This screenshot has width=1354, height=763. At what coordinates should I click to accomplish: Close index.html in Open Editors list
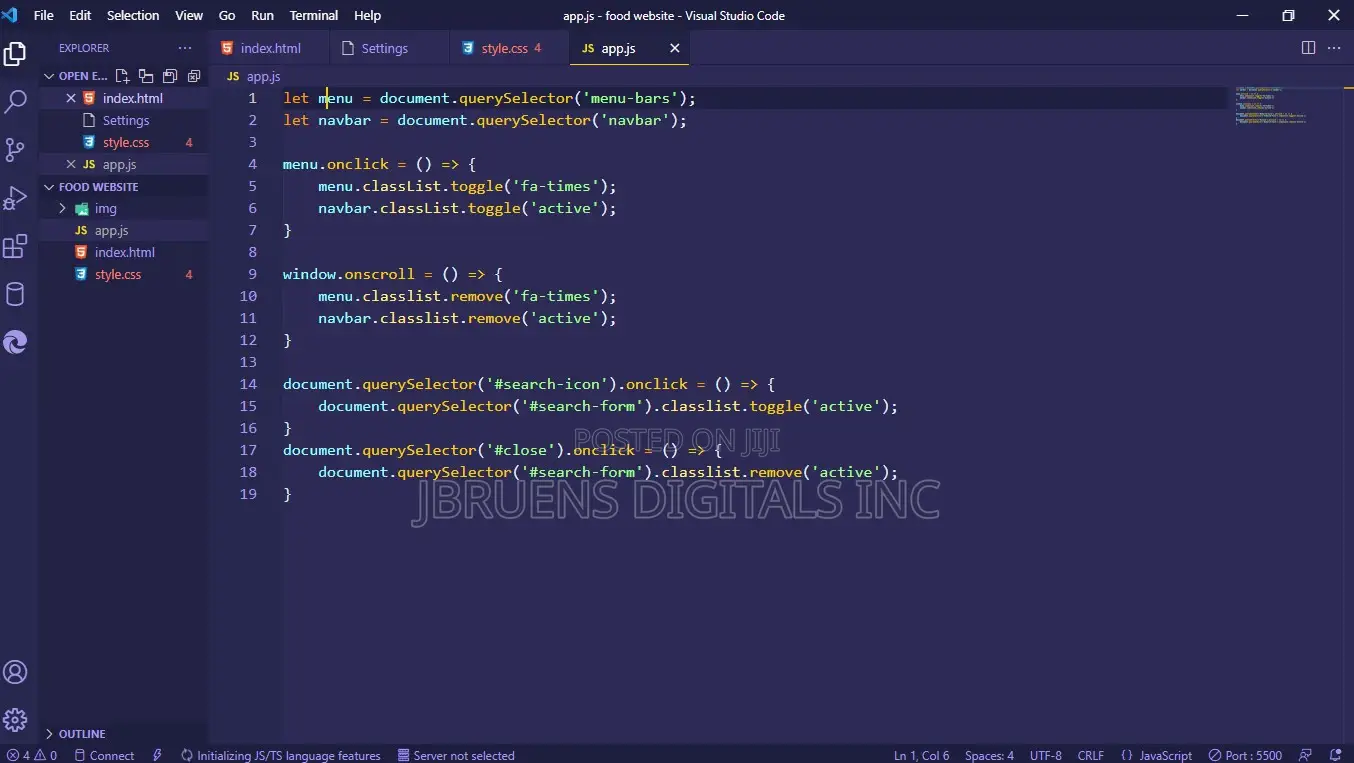point(71,98)
